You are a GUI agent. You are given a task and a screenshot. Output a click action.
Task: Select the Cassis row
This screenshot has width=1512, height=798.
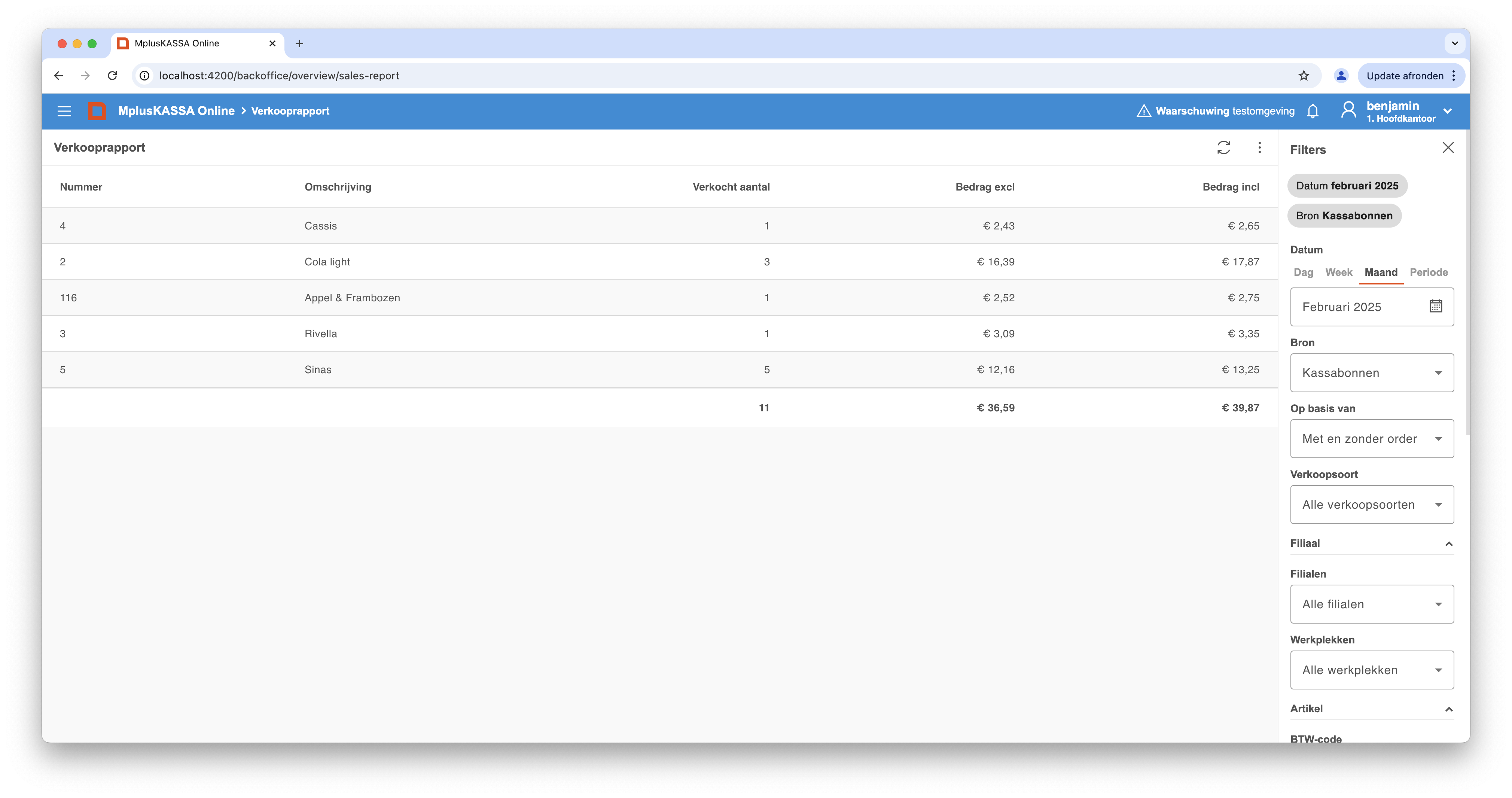(x=660, y=225)
